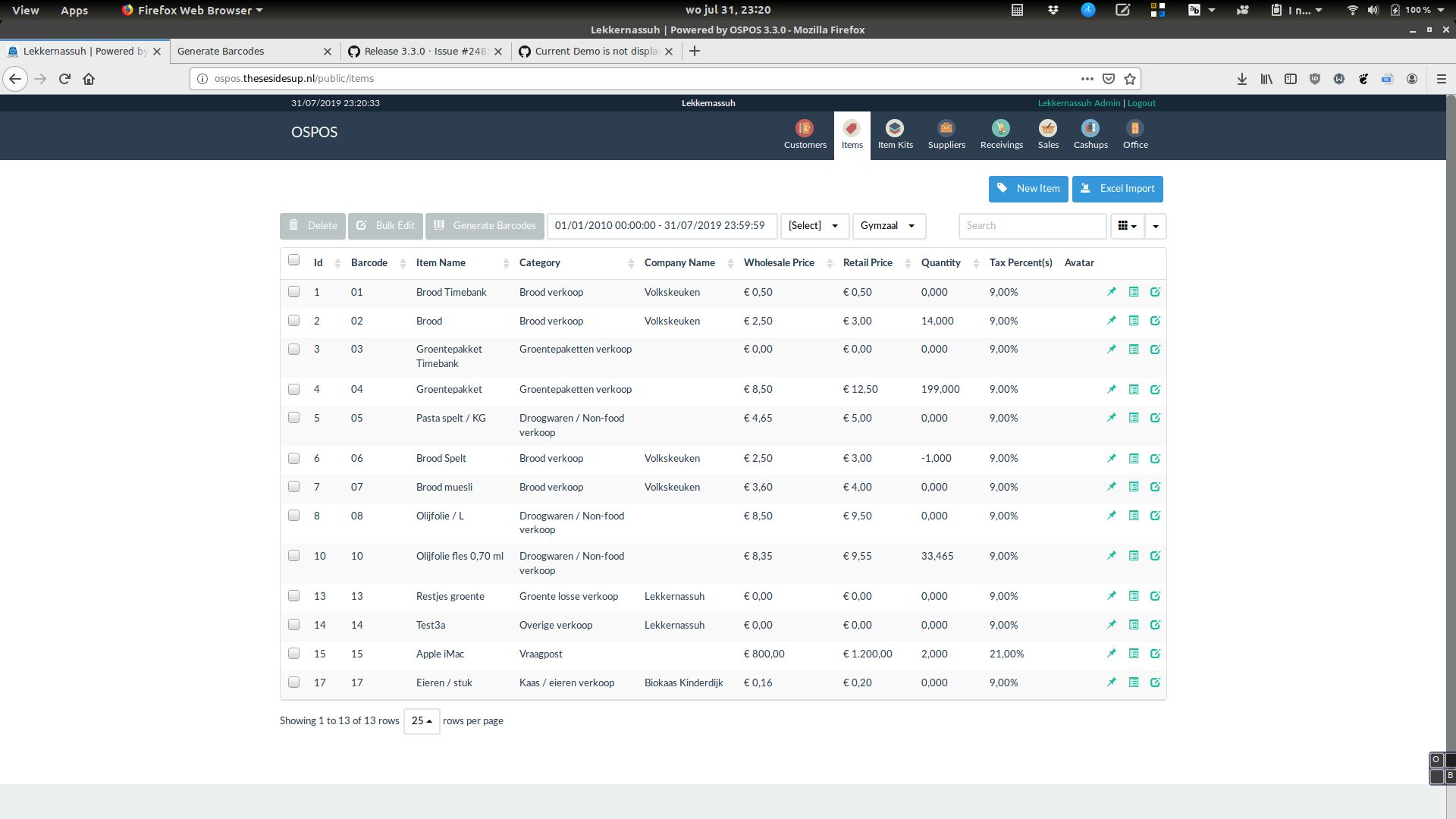Image resolution: width=1456 pixels, height=819 pixels.
Task: Open the Apps menu in top bar
Action: point(74,11)
